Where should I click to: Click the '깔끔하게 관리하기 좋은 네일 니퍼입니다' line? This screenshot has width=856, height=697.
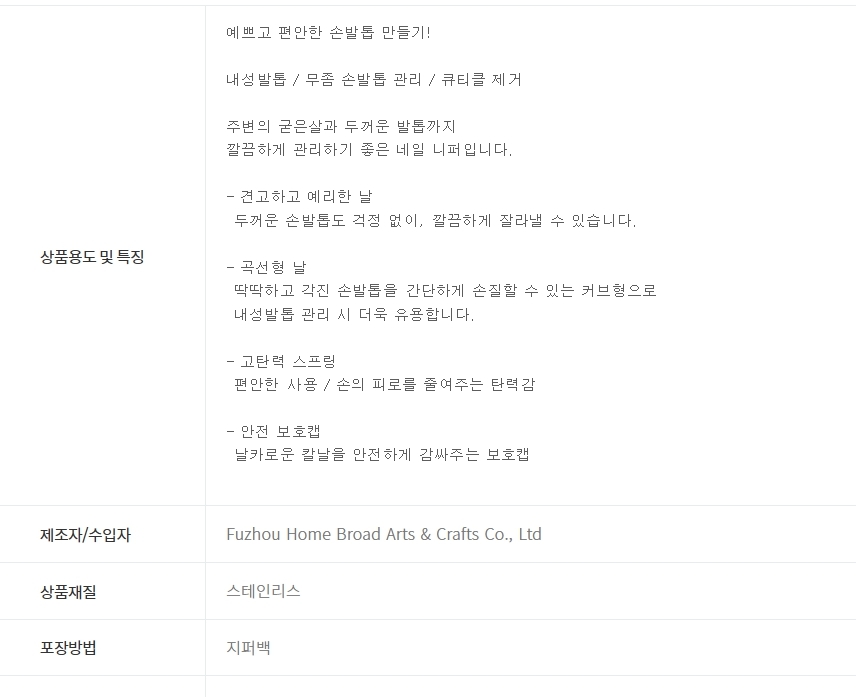pyautogui.click(x=369, y=150)
